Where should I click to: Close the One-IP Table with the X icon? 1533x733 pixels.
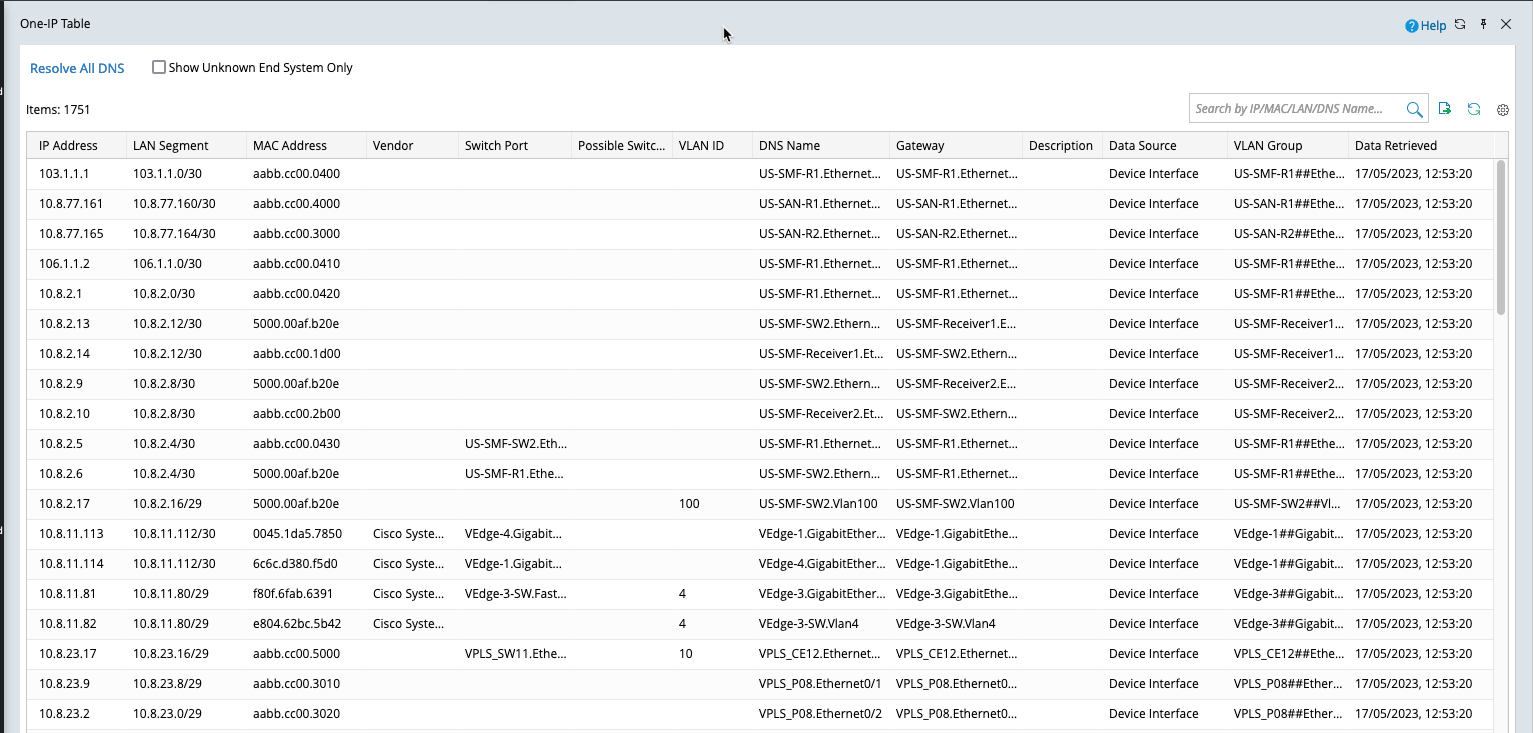pos(1506,24)
